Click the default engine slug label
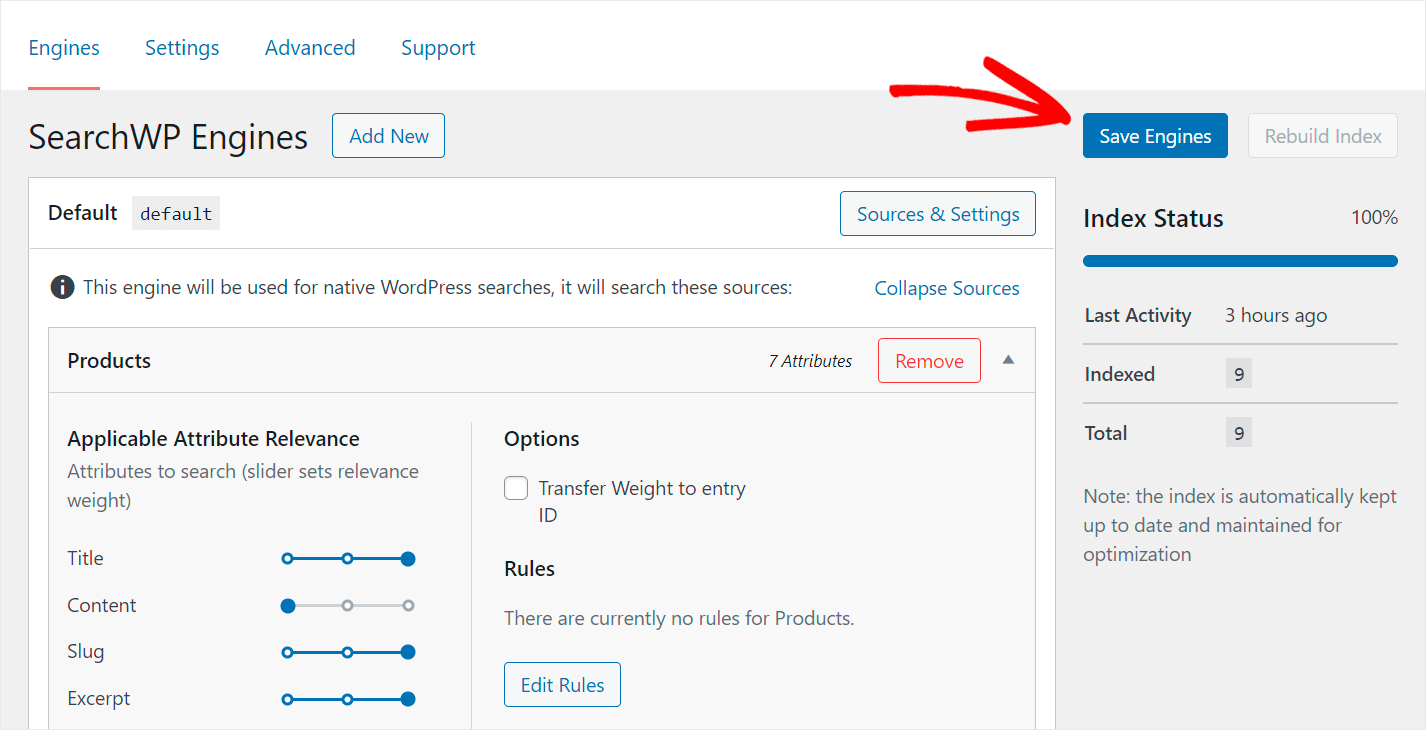Image resolution: width=1426 pixels, height=730 pixels. click(x=176, y=214)
